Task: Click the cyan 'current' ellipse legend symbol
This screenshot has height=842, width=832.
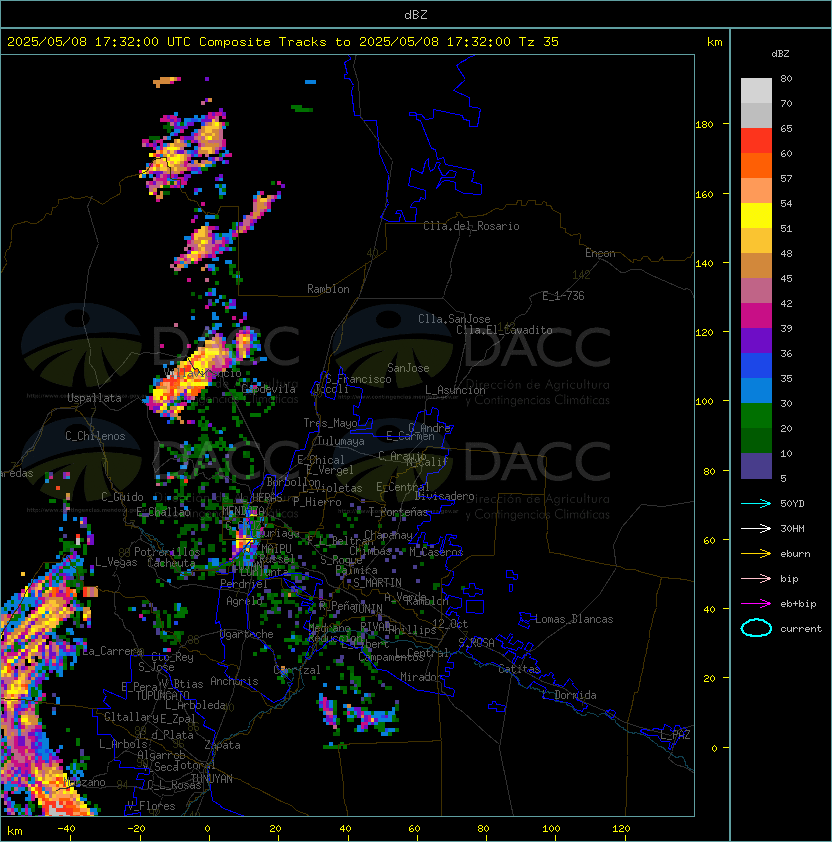Action: 756,628
